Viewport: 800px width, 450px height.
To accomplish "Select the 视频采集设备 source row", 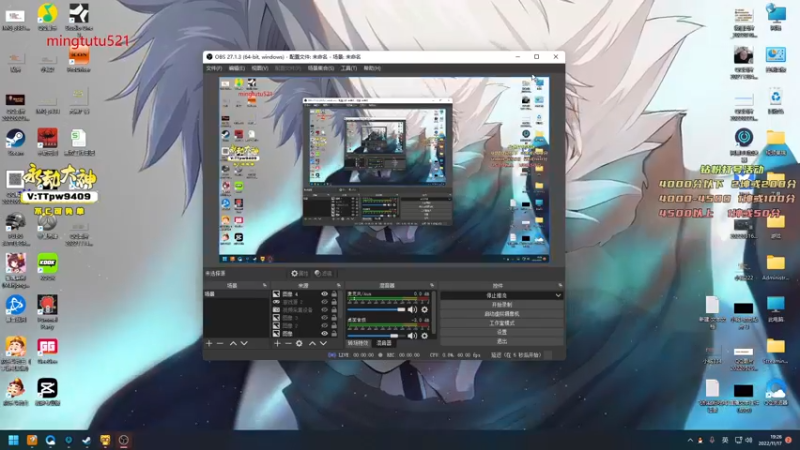I will pyautogui.click(x=305, y=310).
